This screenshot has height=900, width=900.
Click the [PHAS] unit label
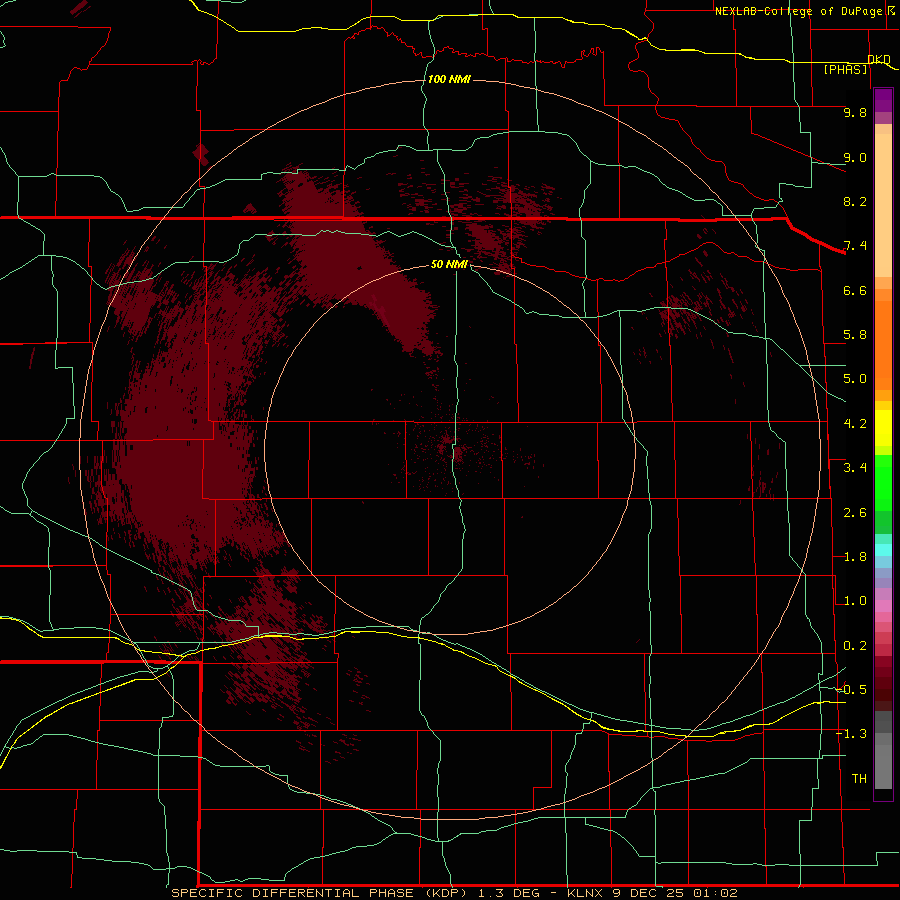click(x=845, y=69)
